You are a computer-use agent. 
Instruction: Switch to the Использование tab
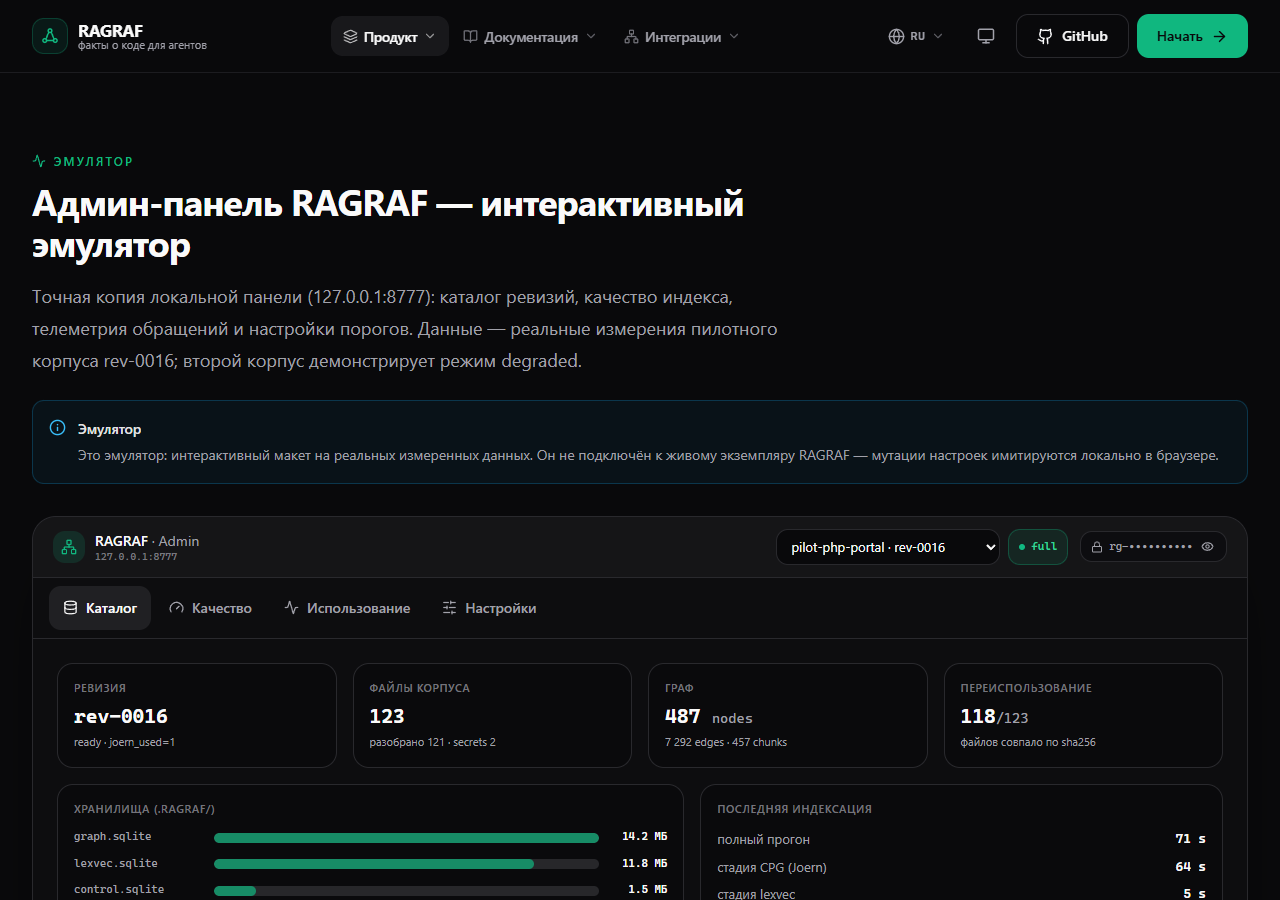pos(347,608)
